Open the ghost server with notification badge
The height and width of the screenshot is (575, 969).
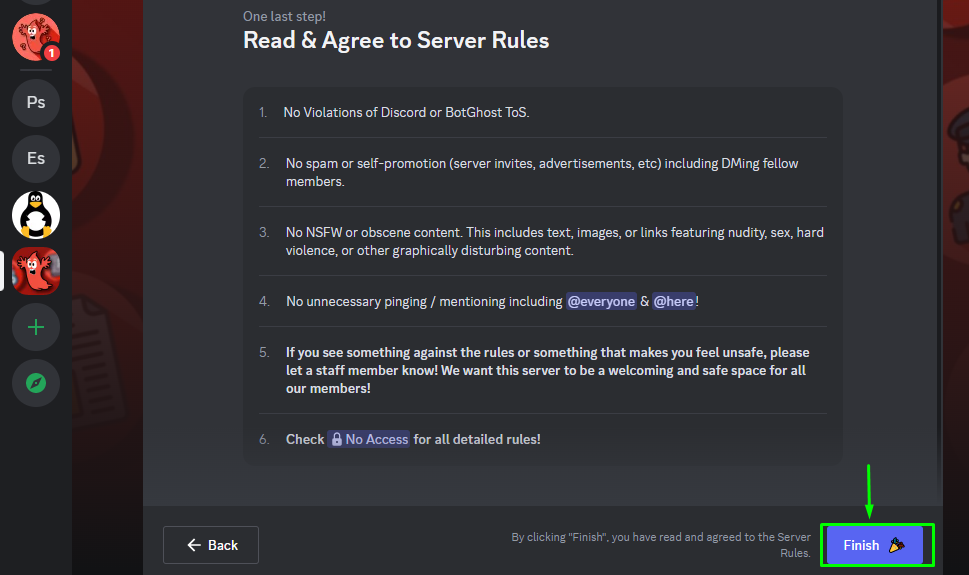(36, 37)
